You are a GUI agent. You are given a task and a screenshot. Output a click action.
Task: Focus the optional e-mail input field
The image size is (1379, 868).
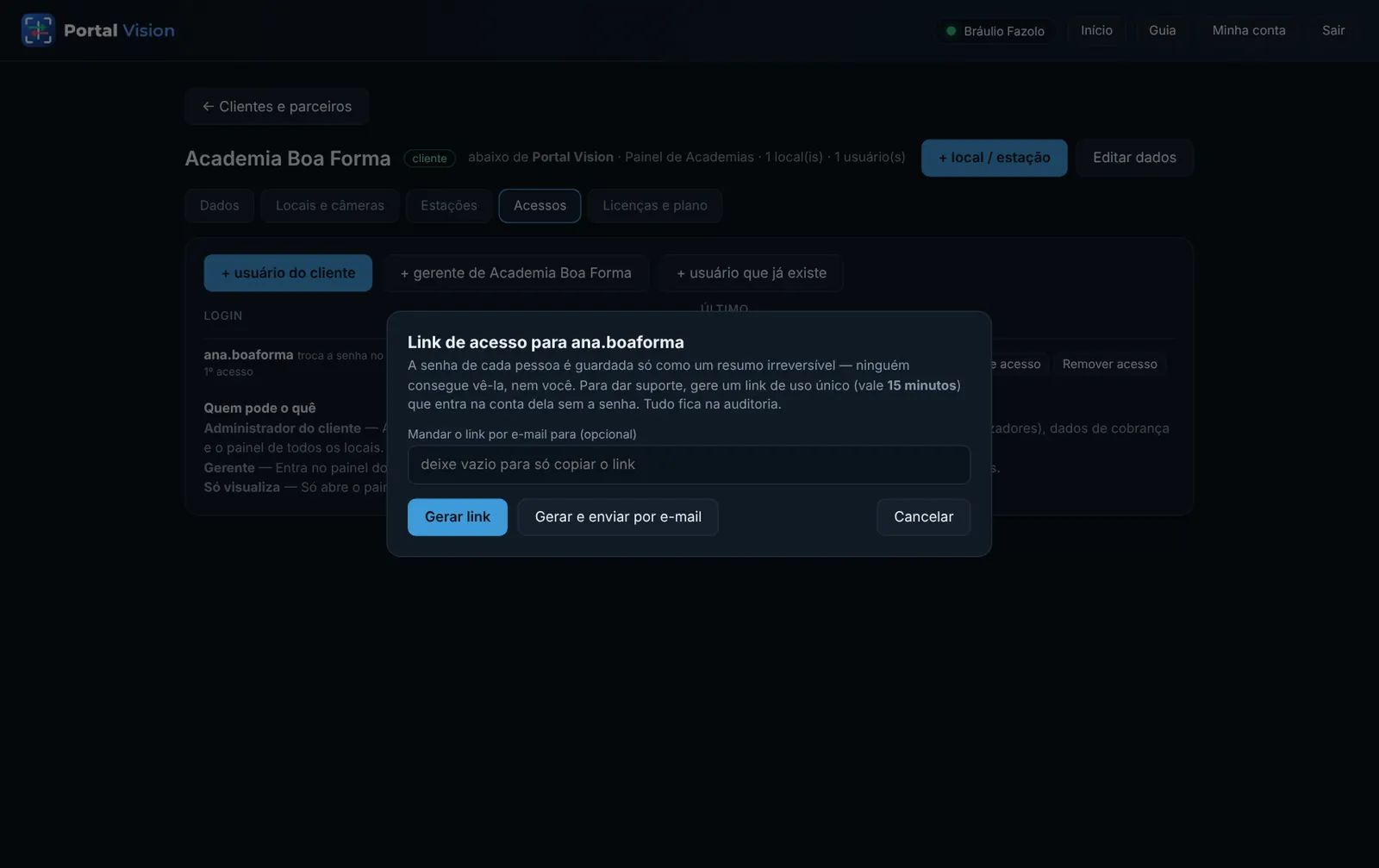tap(689, 465)
